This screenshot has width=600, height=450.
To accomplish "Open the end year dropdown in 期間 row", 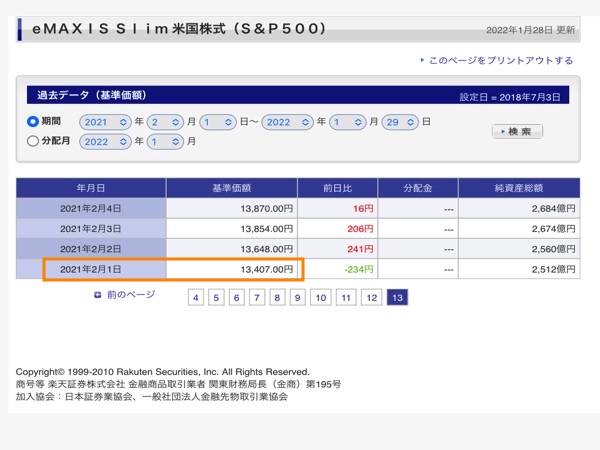I will (290, 122).
